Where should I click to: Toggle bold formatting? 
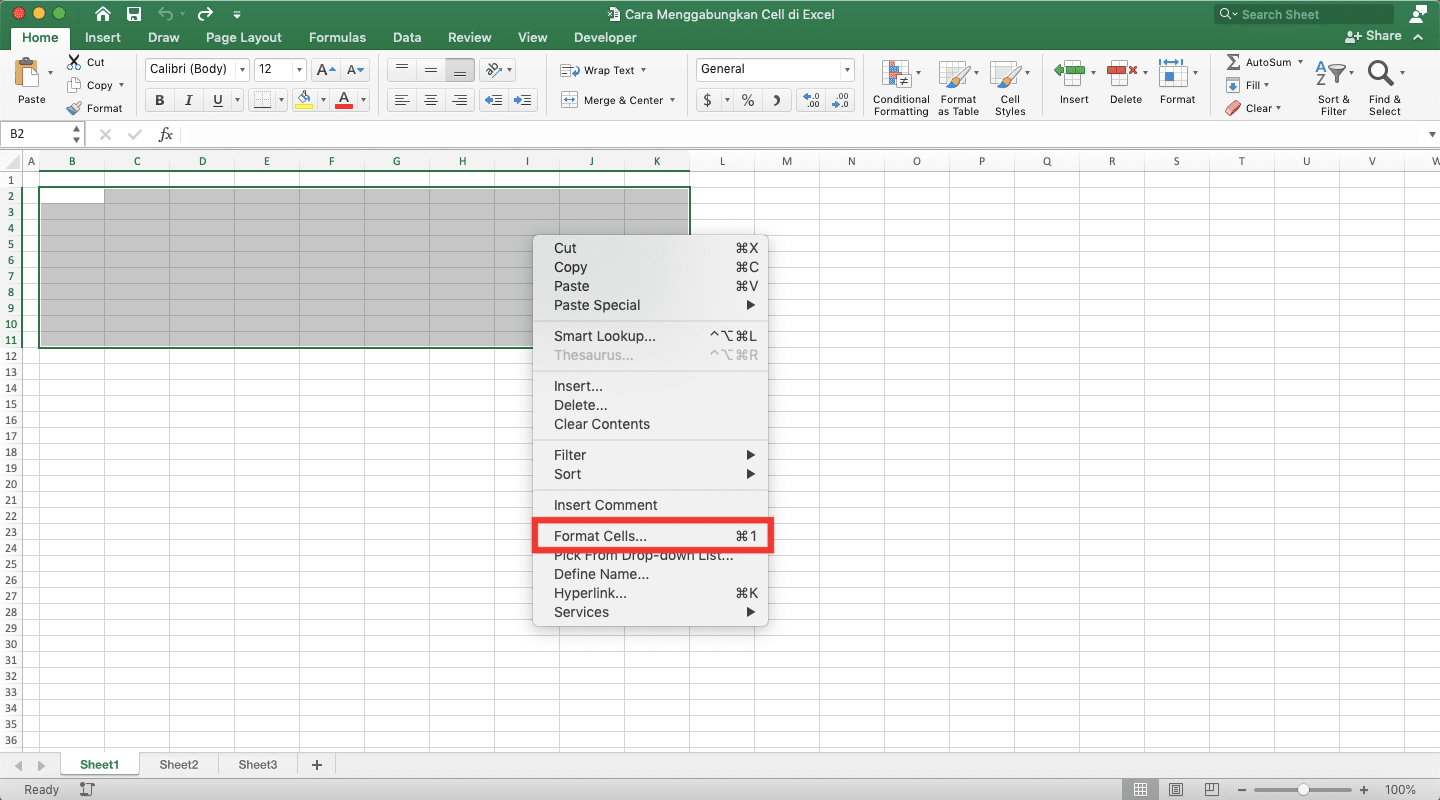(x=159, y=100)
